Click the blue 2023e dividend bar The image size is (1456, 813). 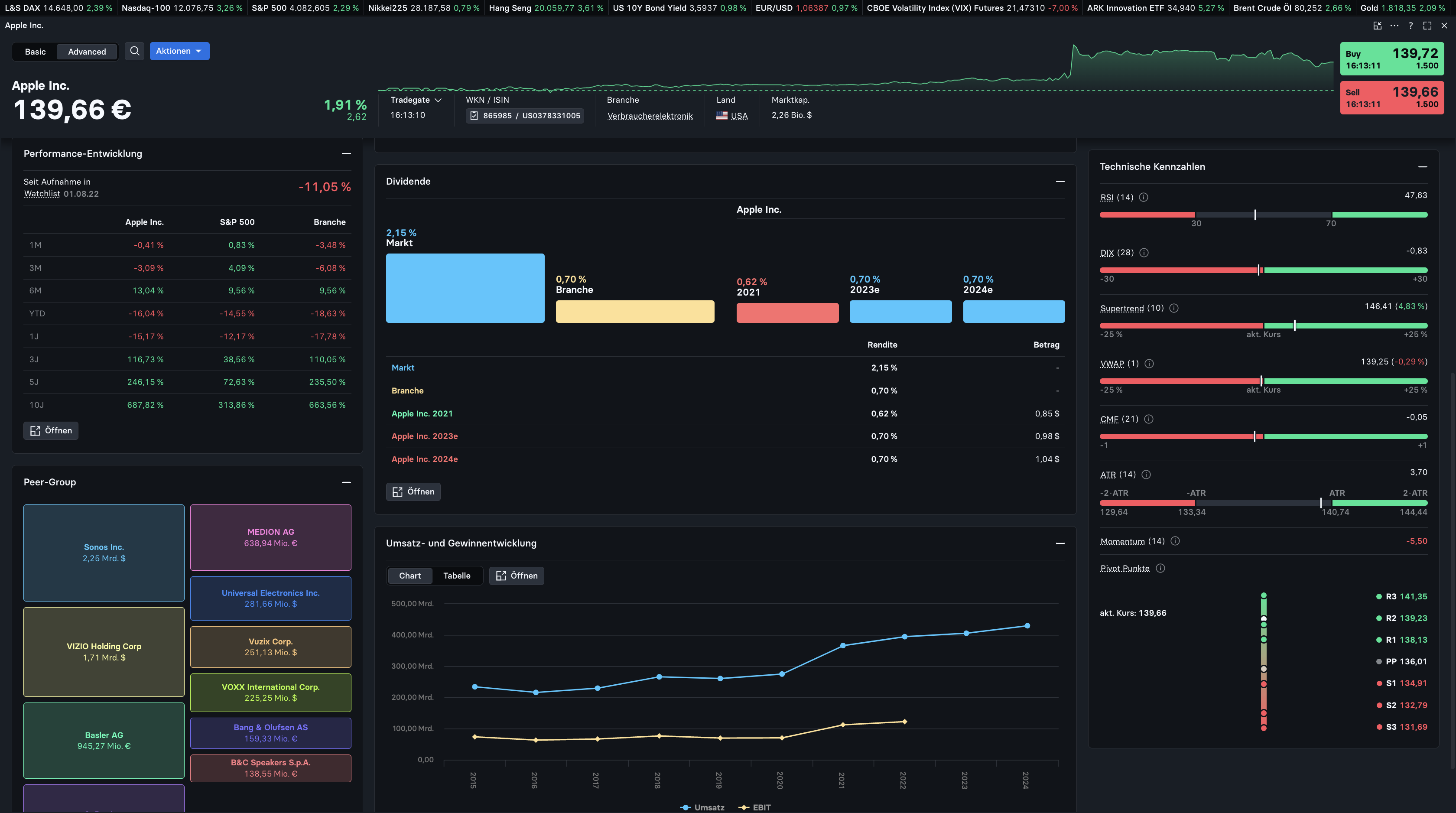click(900, 312)
